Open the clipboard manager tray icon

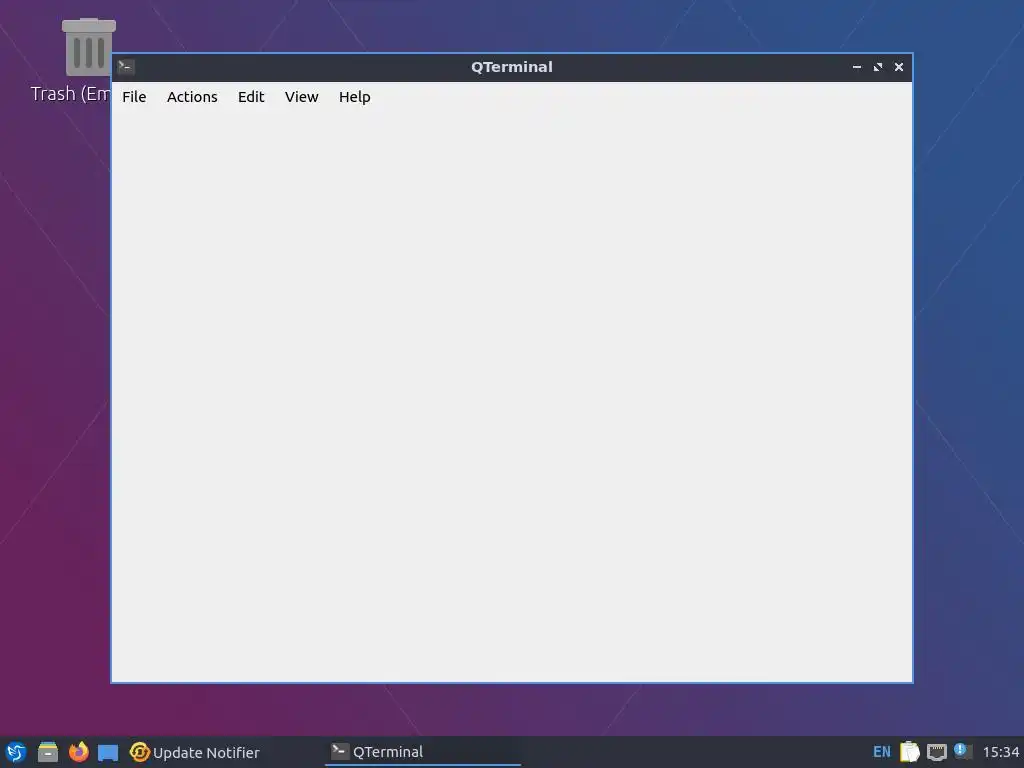[x=909, y=752]
